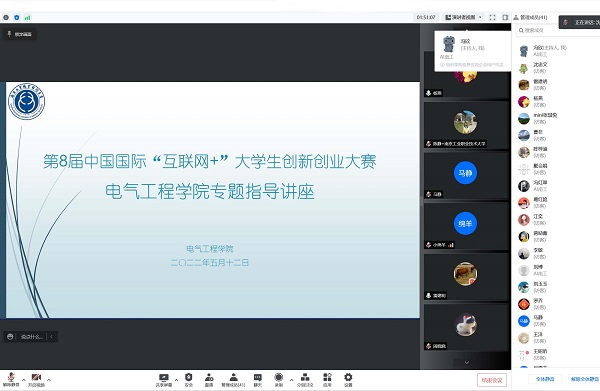The width and height of the screenshot is (600, 391).
Task: Expand audio options arrow beside microphone
Action: [x=23, y=380]
